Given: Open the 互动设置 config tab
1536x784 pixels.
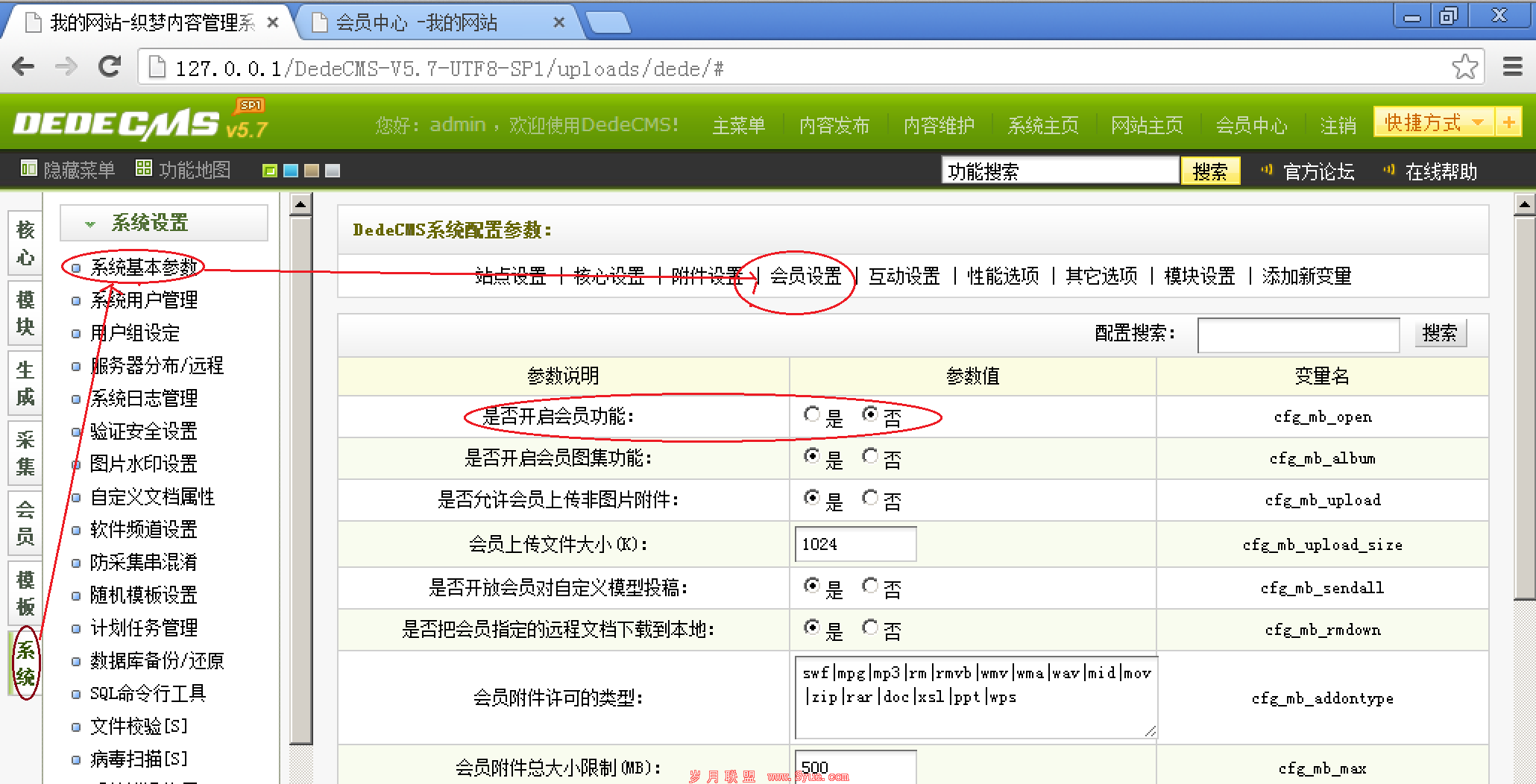Looking at the screenshot, I should [x=904, y=276].
